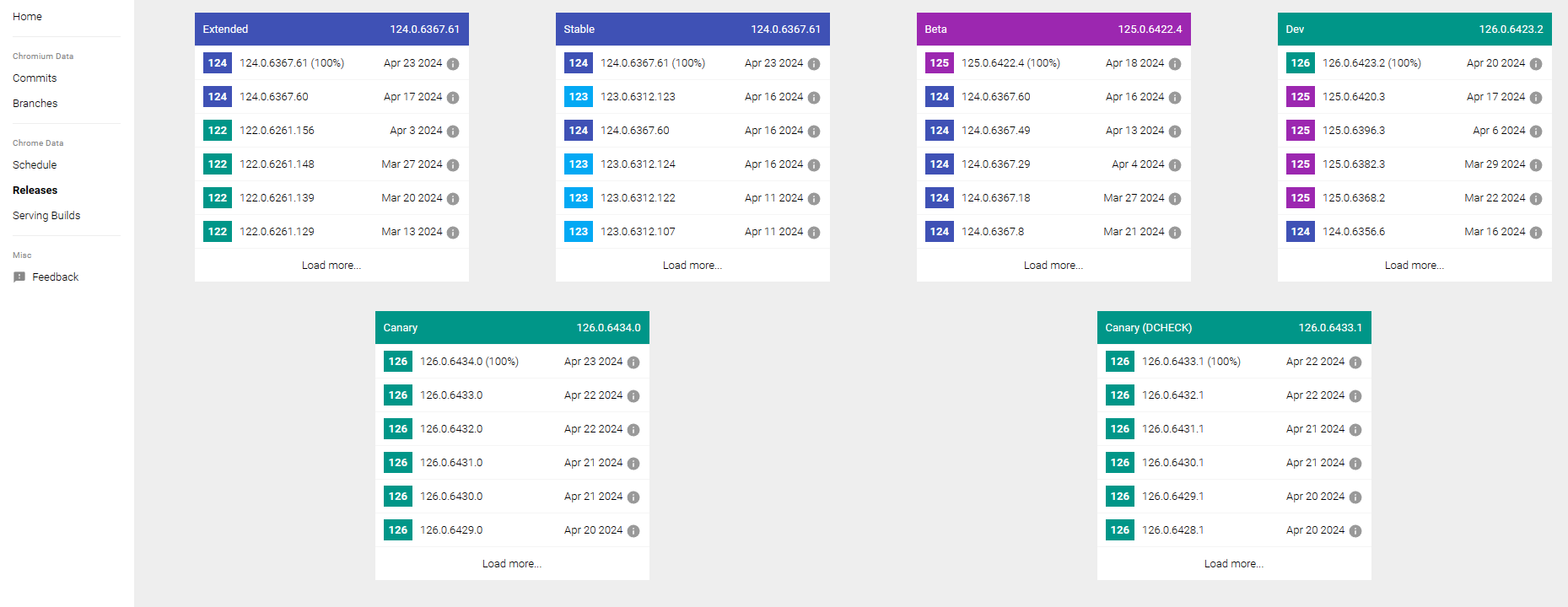The height and width of the screenshot is (607, 1568).
Task: Click info icon for Canary DCHECK 126.0.6428.1
Action: click(x=1355, y=531)
